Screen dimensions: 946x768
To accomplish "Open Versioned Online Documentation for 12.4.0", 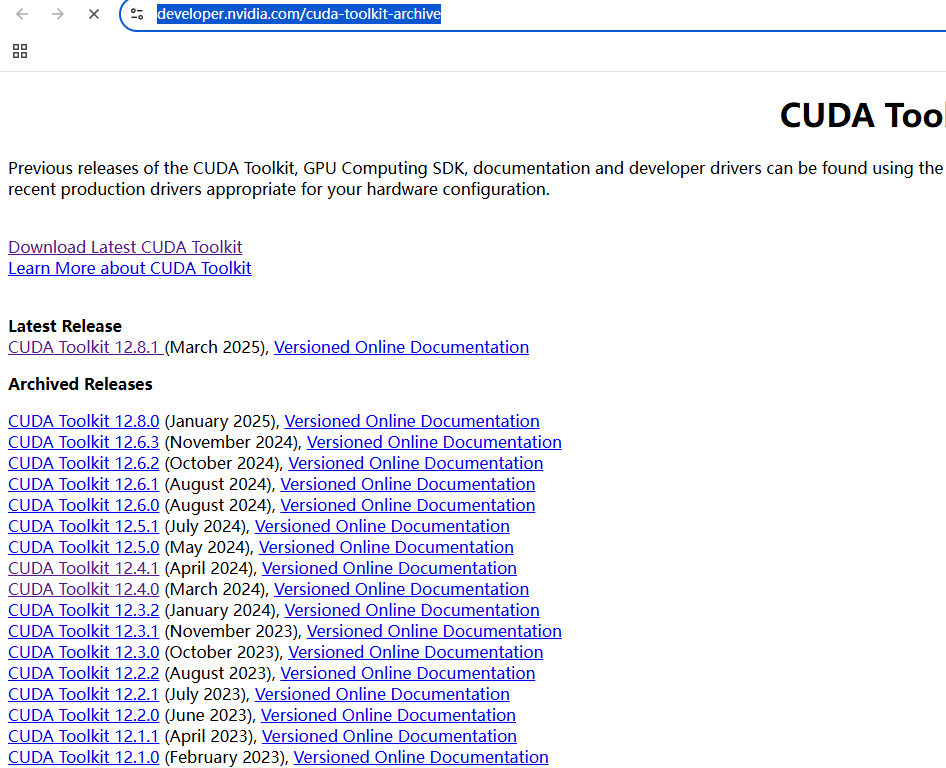I will click(401, 589).
